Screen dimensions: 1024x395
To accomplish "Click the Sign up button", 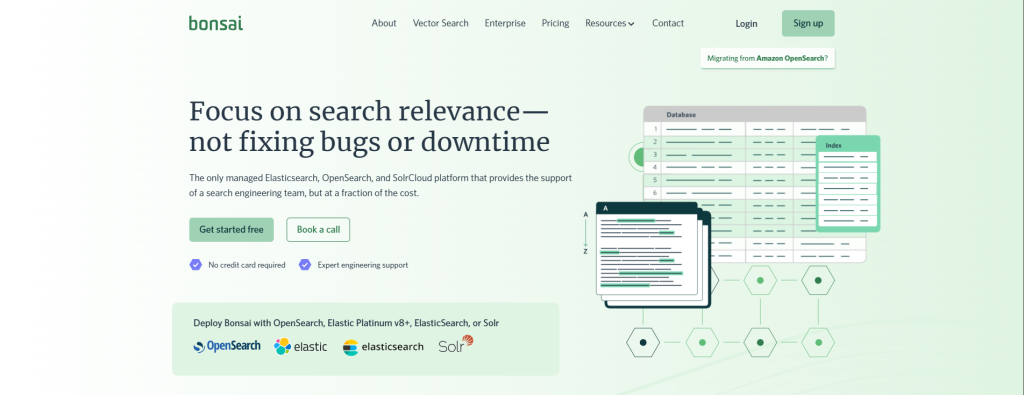I will point(808,24).
